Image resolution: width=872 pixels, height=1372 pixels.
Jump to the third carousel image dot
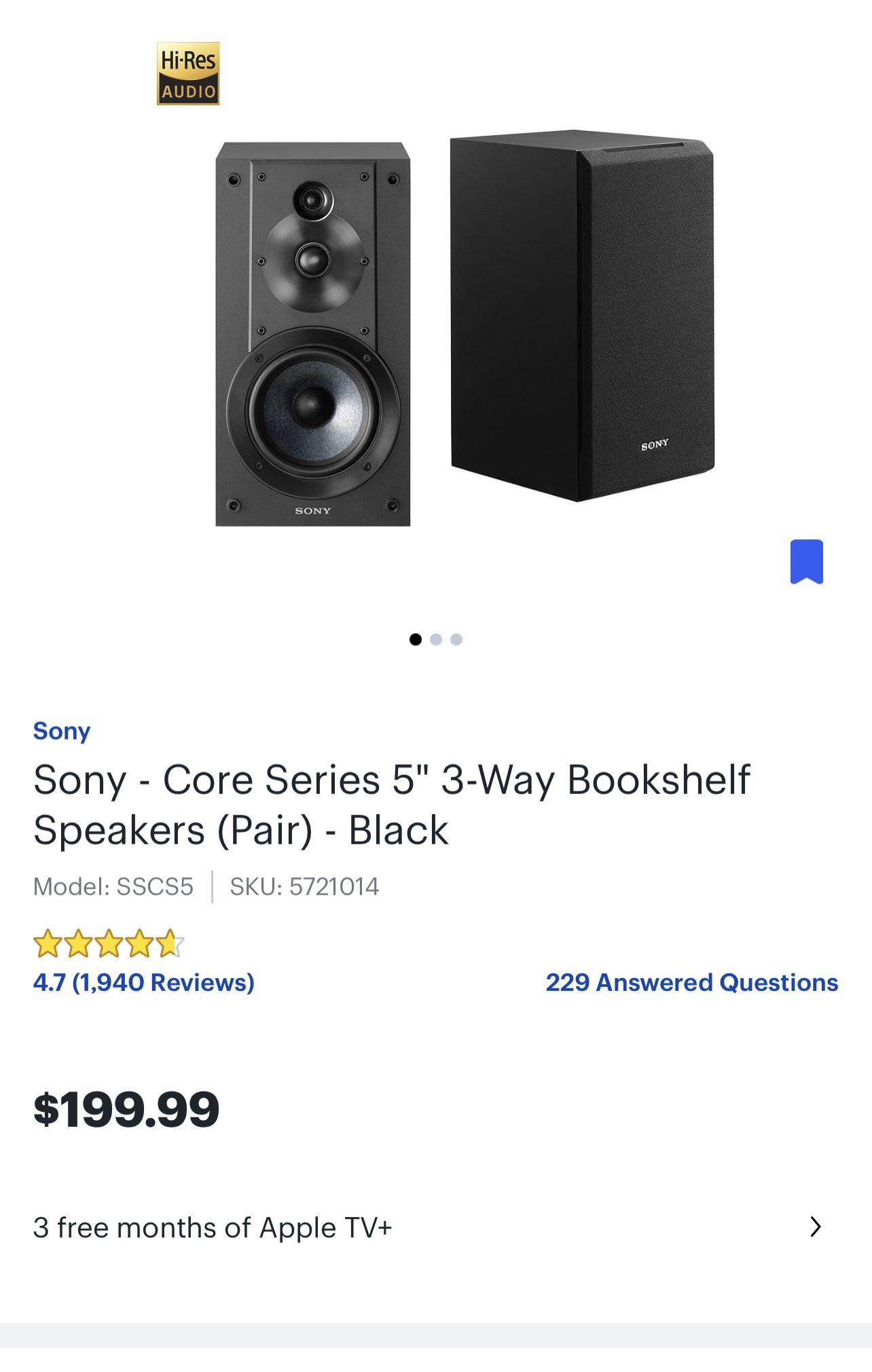tap(456, 639)
